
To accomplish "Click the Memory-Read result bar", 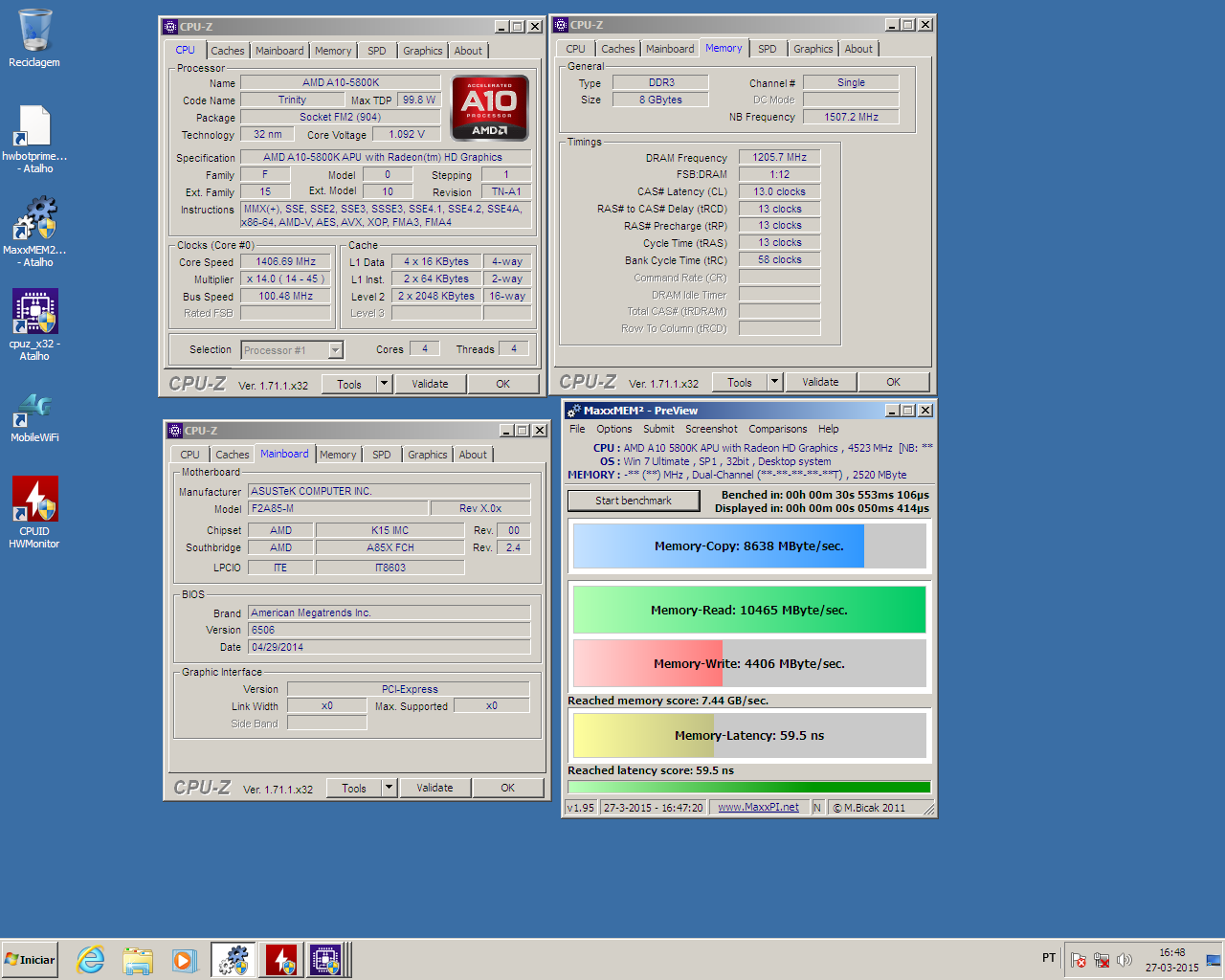I will [749, 610].
